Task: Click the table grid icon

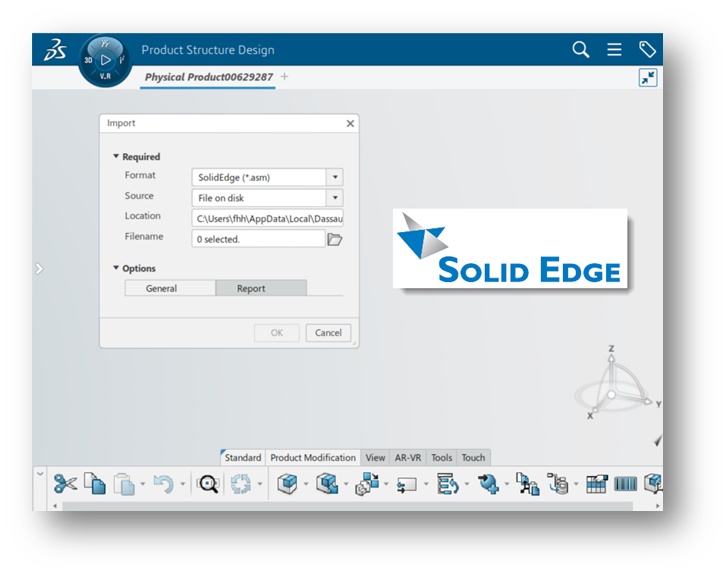Action: pyautogui.click(x=597, y=484)
